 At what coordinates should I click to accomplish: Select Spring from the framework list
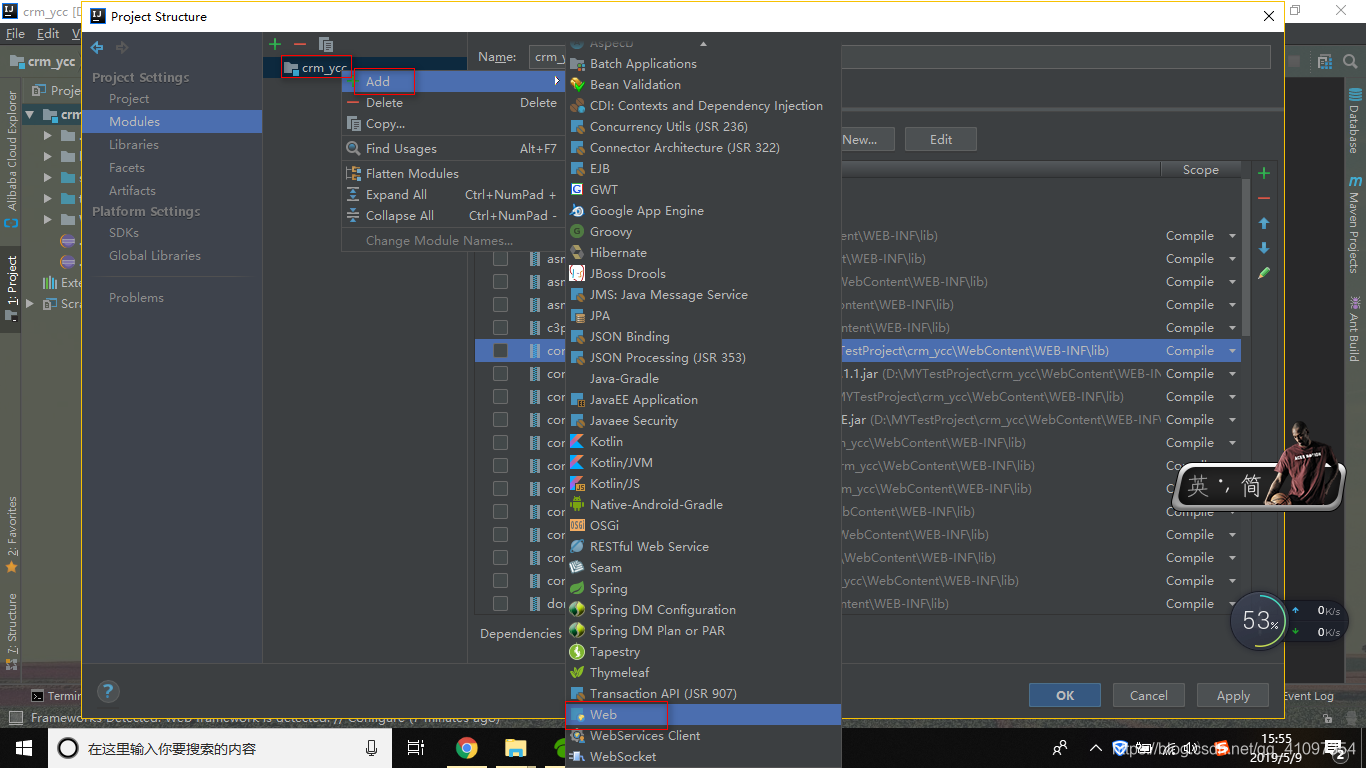point(704,589)
